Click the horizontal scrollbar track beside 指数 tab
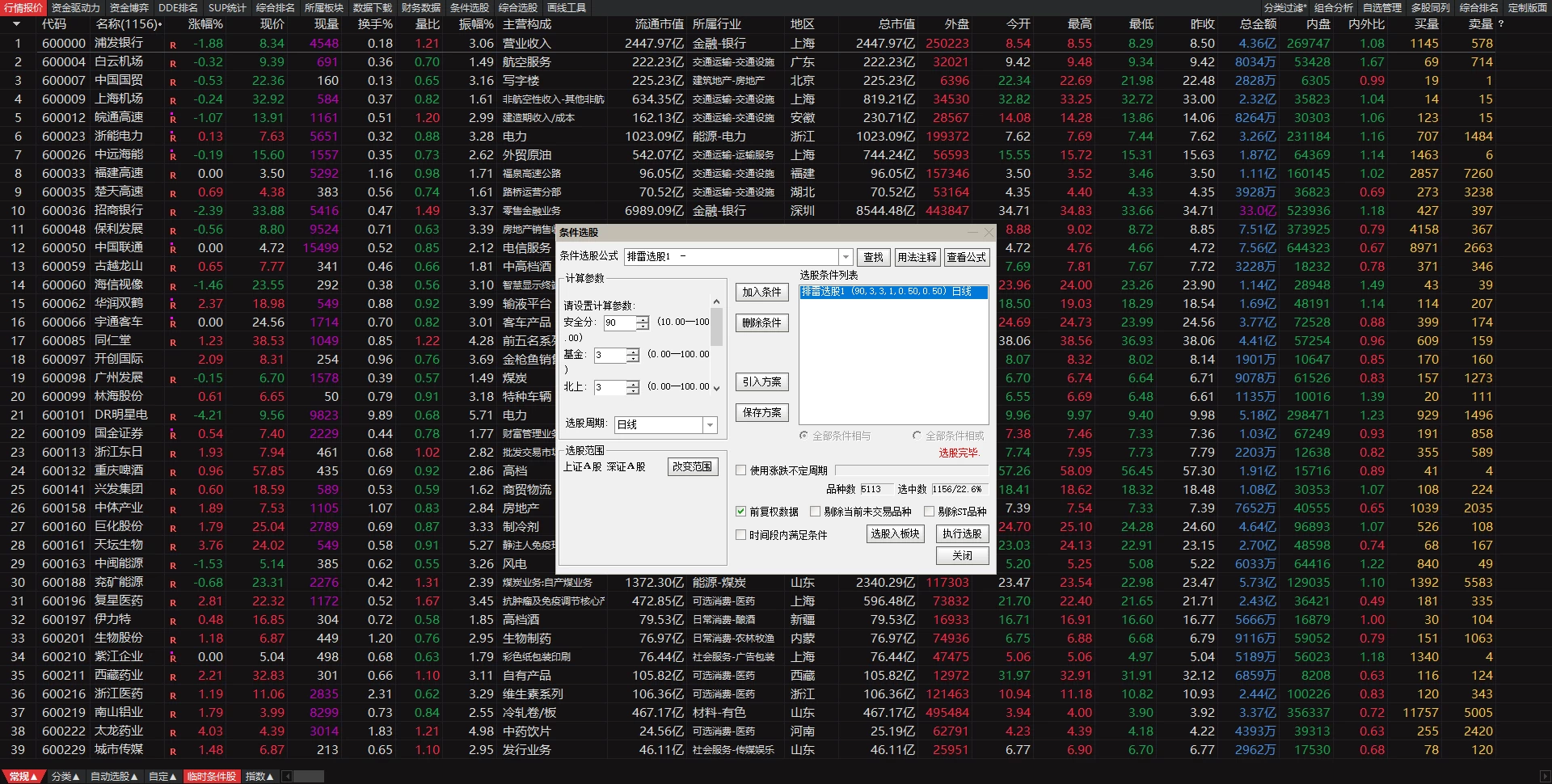The image size is (1552, 784). coord(309,777)
